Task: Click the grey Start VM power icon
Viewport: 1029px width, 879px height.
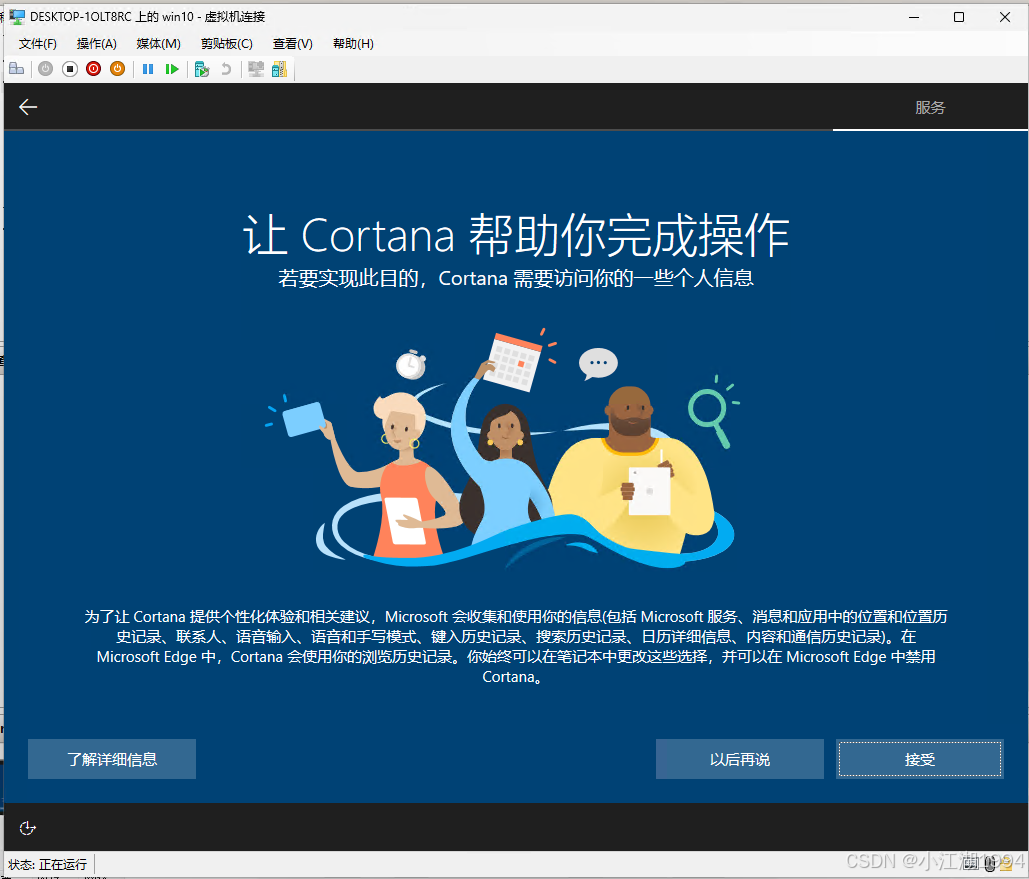Action: click(x=45, y=69)
